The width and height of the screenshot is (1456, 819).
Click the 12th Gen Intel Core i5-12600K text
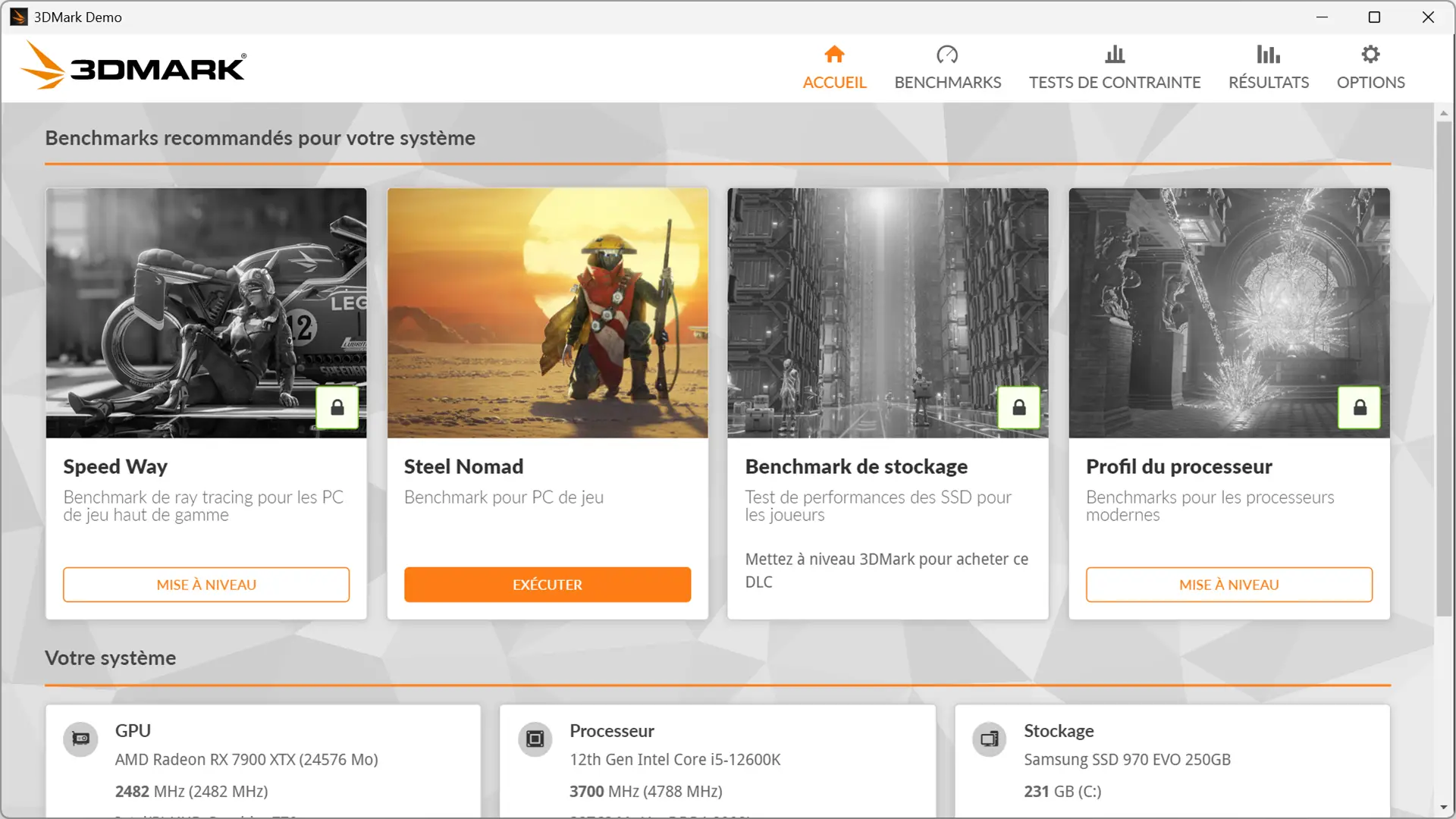(675, 760)
